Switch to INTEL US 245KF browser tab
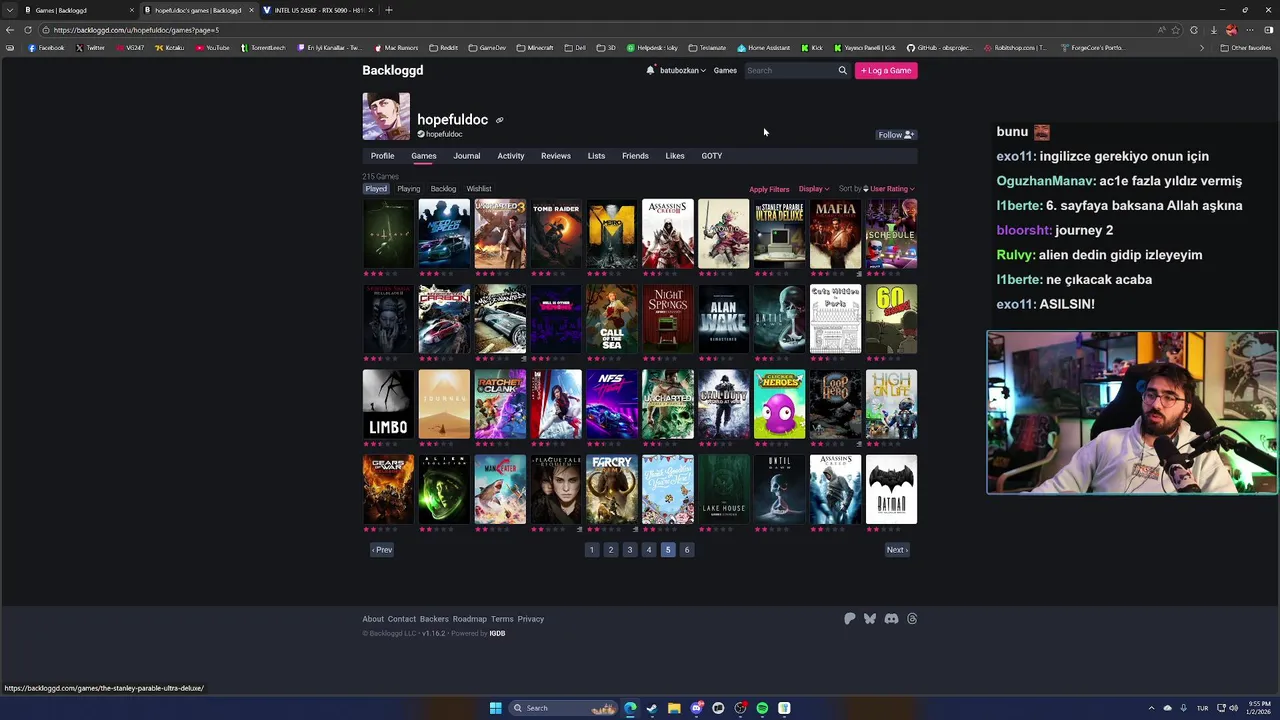Image resolution: width=1280 pixels, height=720 pixels. coord(318,10)
